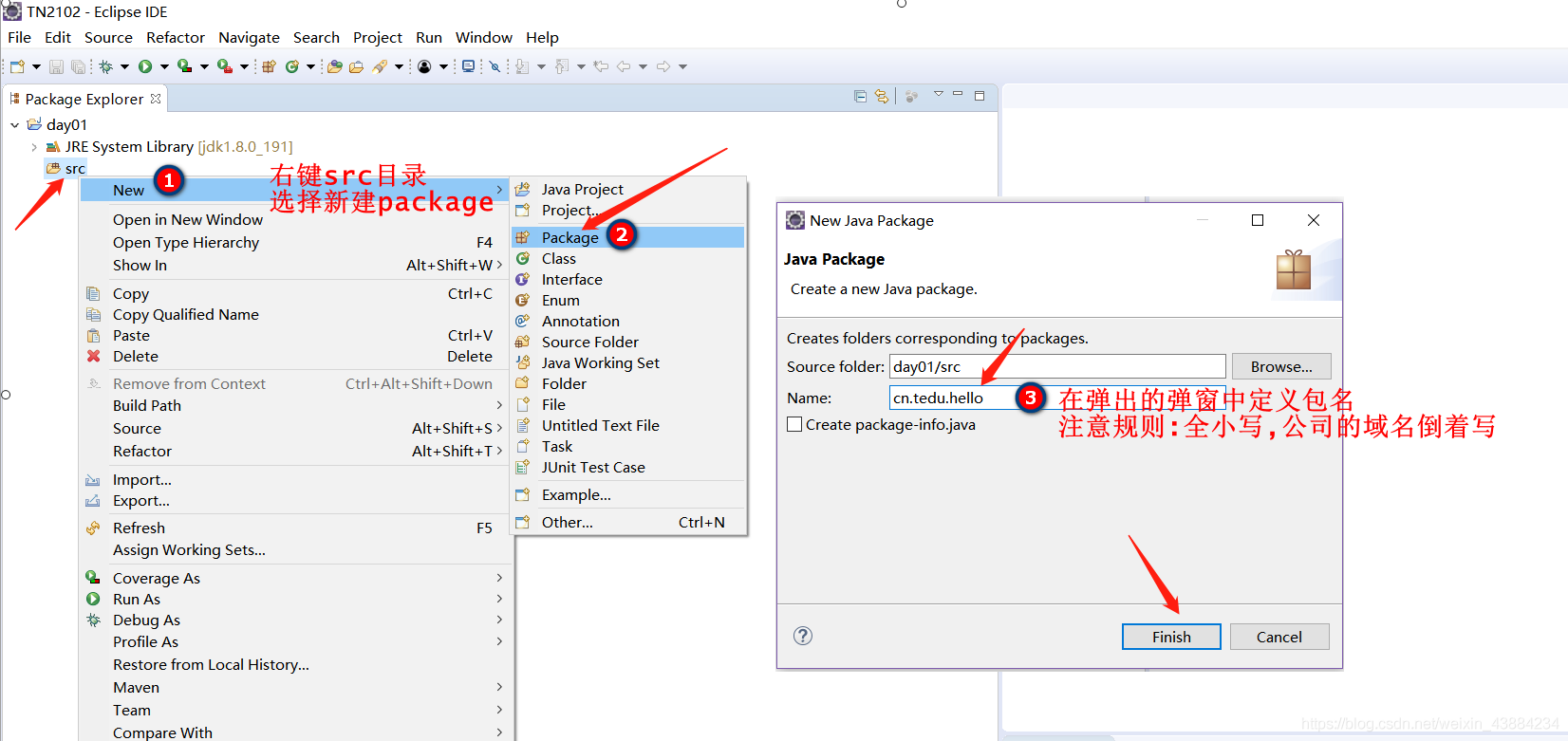The height and width of the screenshot is (741, 1568).
Task: Expand the JRE System Library node
Action: point(34,147)
